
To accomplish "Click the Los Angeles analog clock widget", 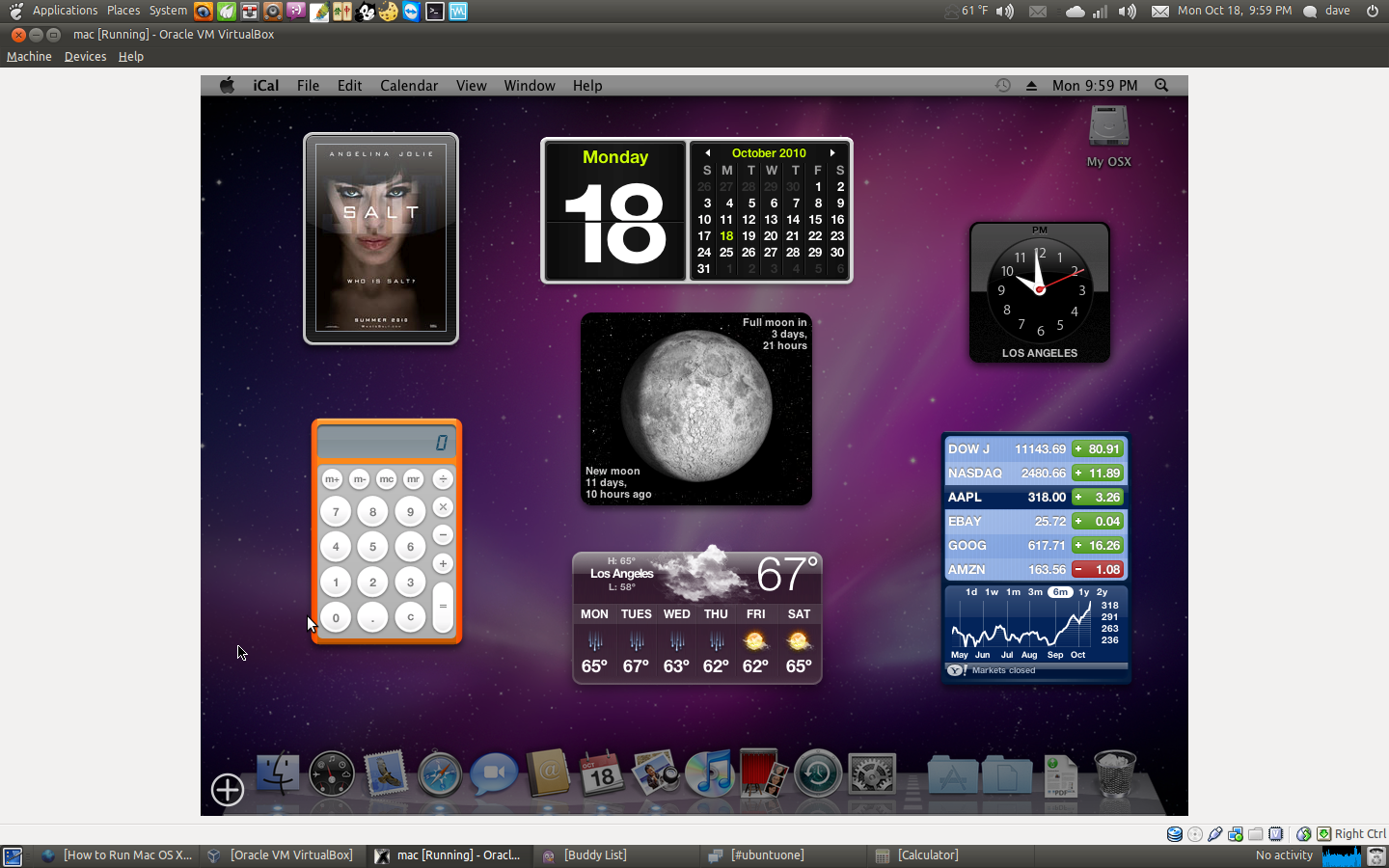I will (x=1040, y=292).
